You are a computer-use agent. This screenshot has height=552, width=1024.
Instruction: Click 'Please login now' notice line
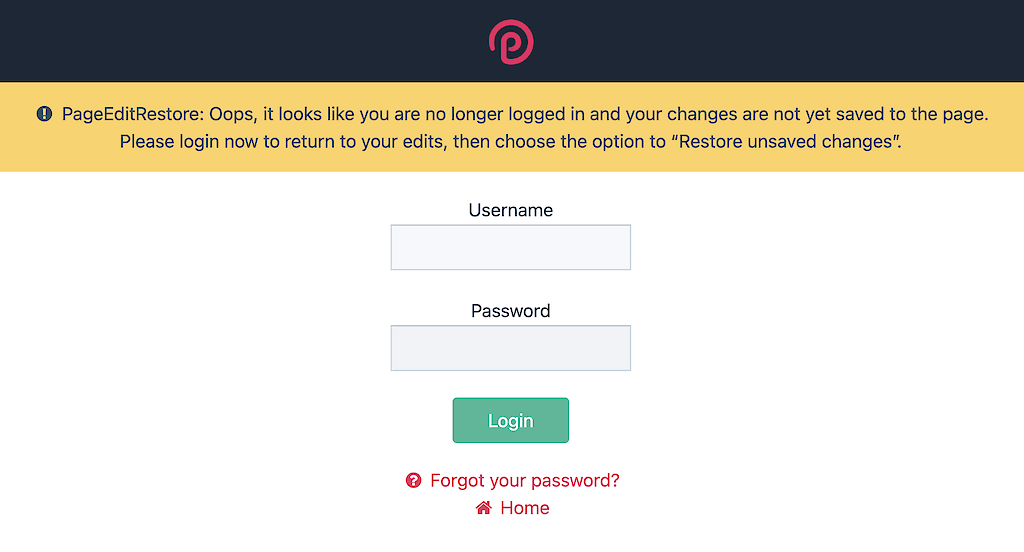pos(190,141)
